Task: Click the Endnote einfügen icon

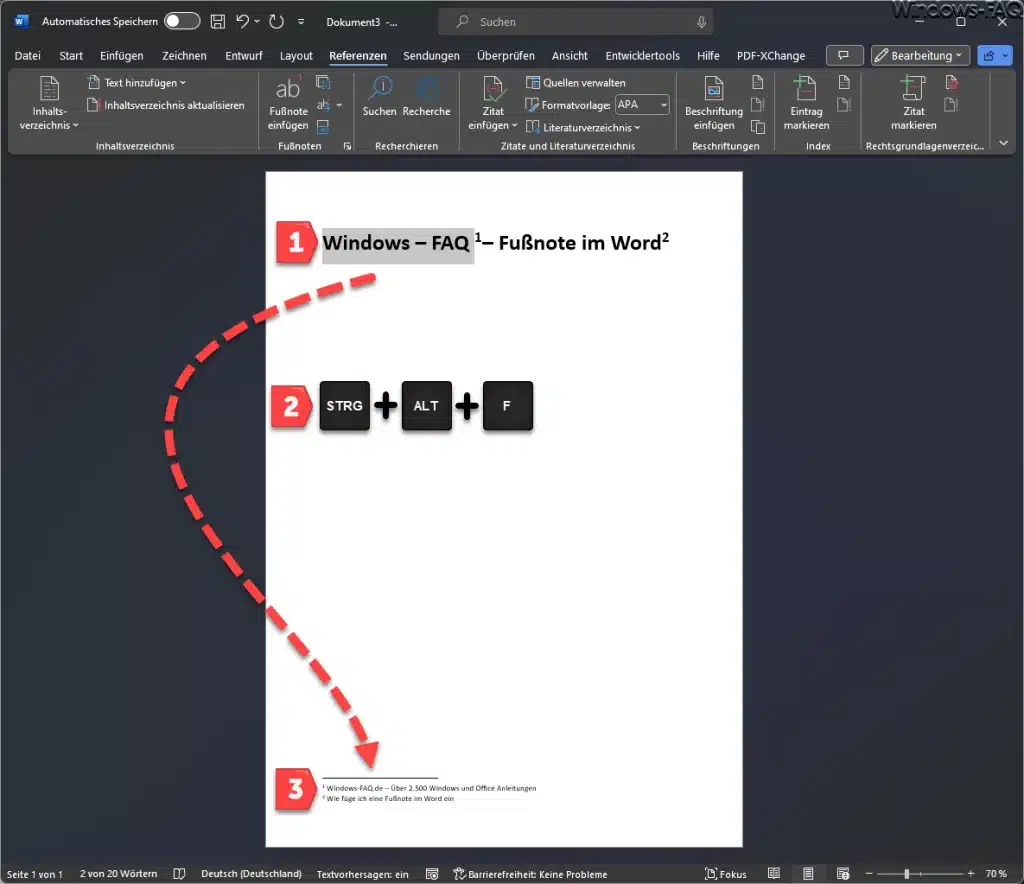Action: click(323, 82)
